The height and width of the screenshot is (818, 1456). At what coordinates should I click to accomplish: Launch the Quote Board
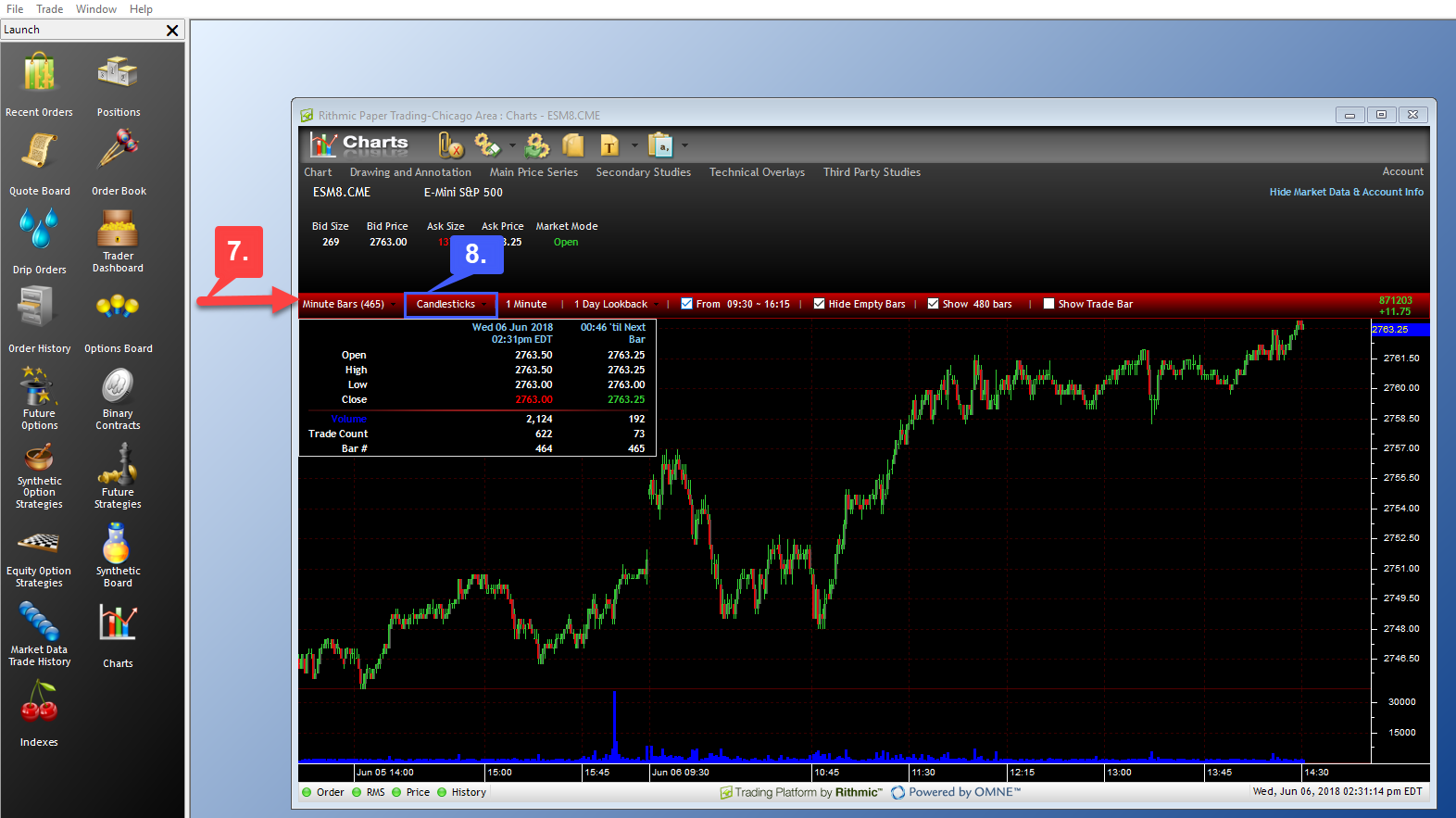40,162
